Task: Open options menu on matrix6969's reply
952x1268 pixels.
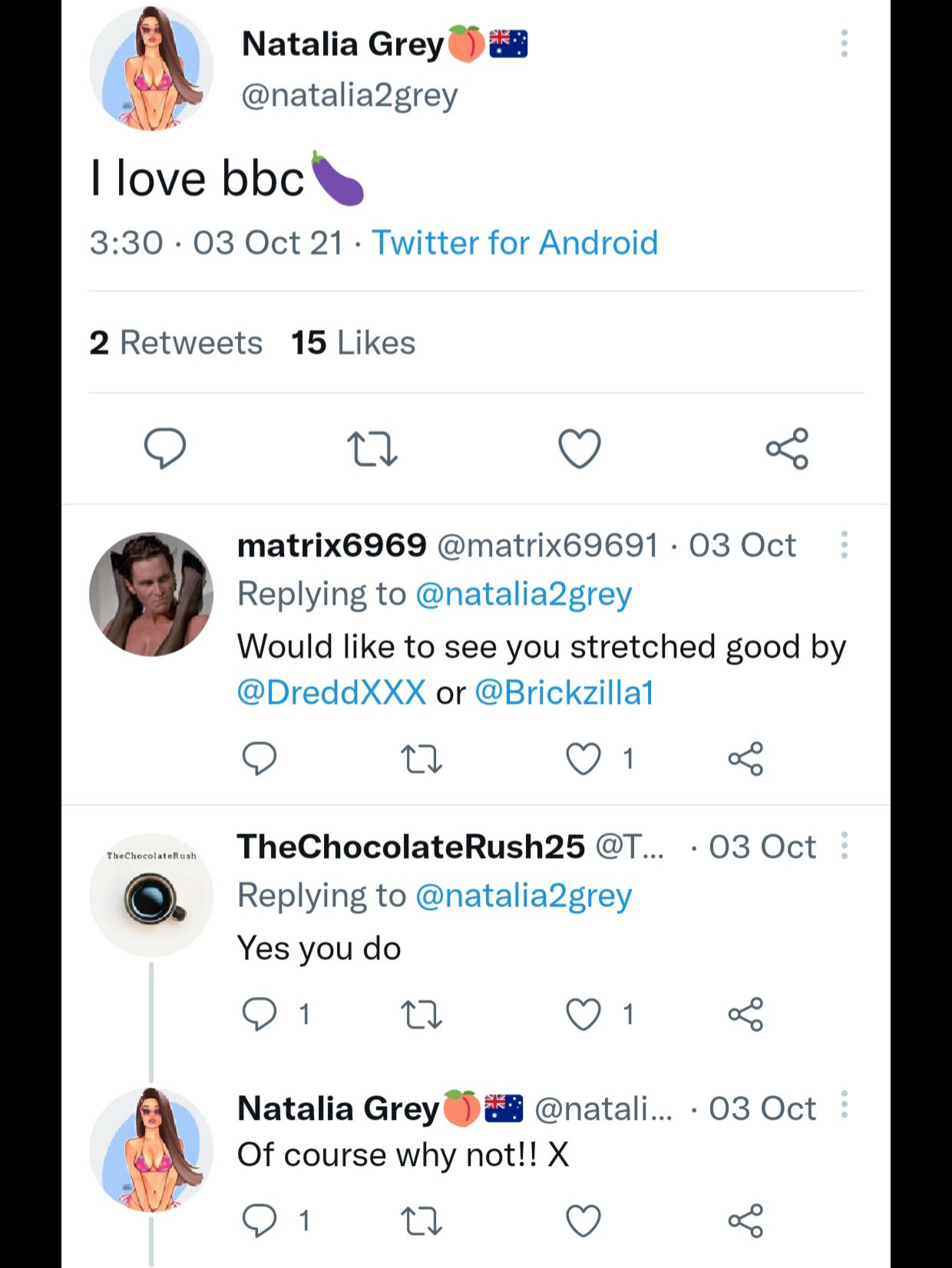Action: click(844, 545)
